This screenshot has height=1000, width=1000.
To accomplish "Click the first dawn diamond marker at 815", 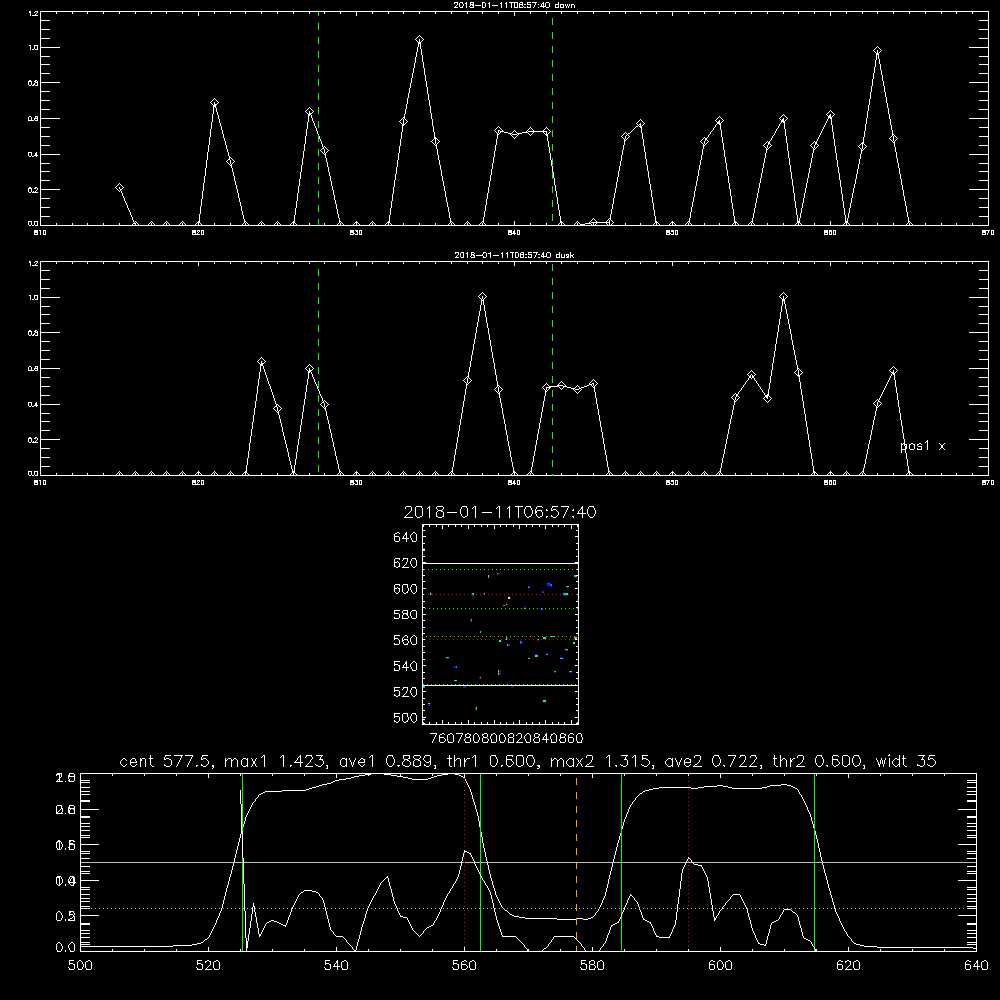I will pyautogui.click(x=119, y=188).
